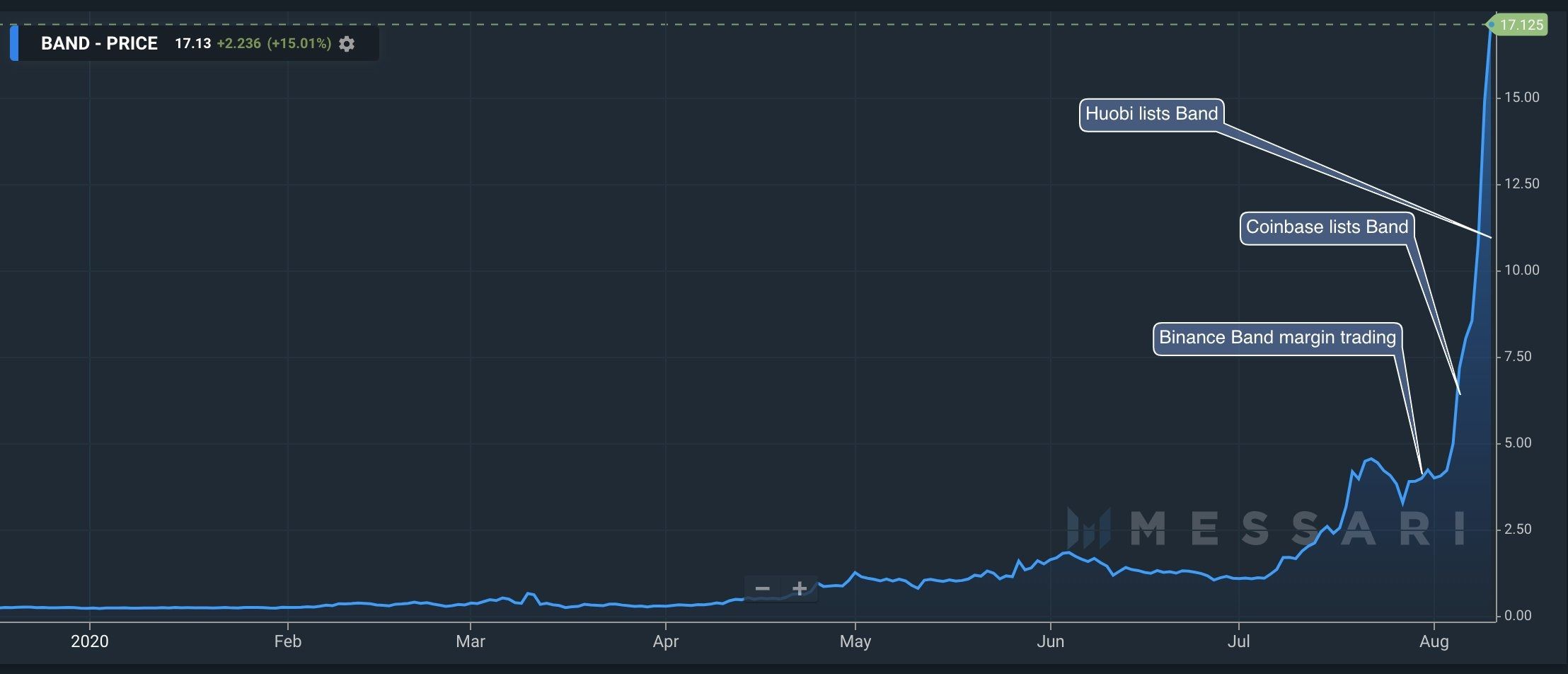Open the BAND price settings gear

346,44
